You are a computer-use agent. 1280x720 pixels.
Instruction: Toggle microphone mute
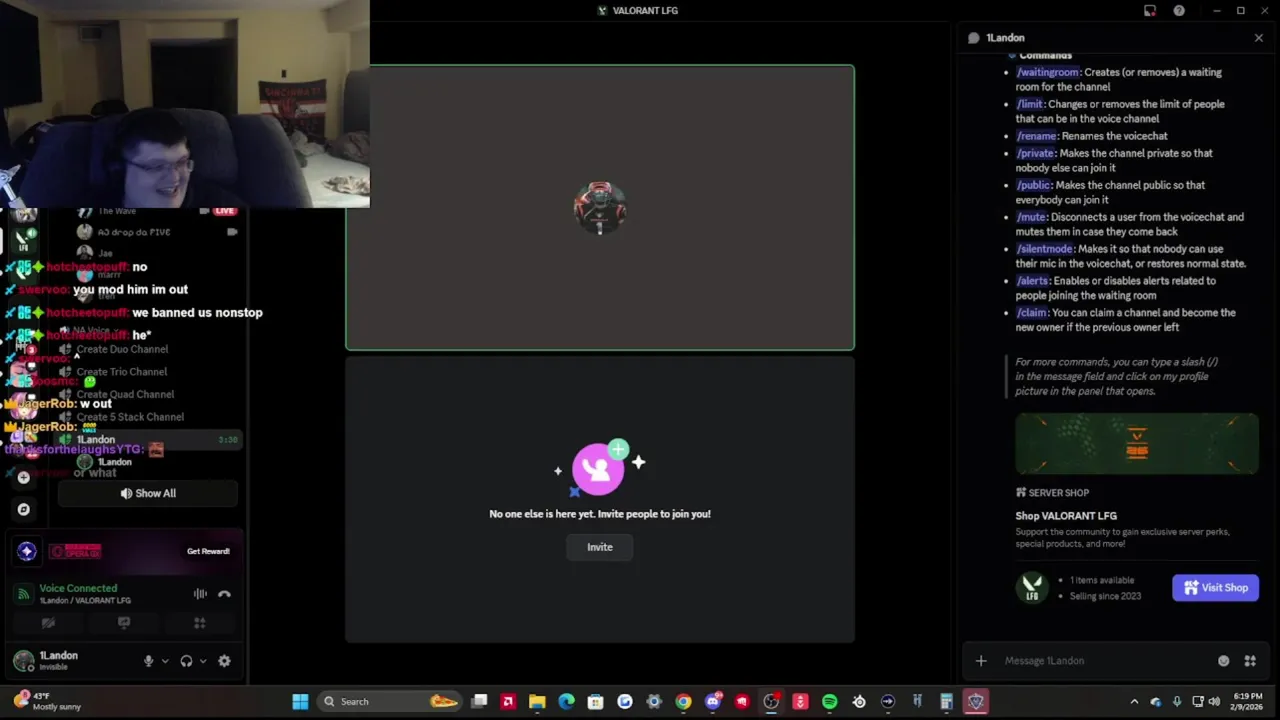149,661
